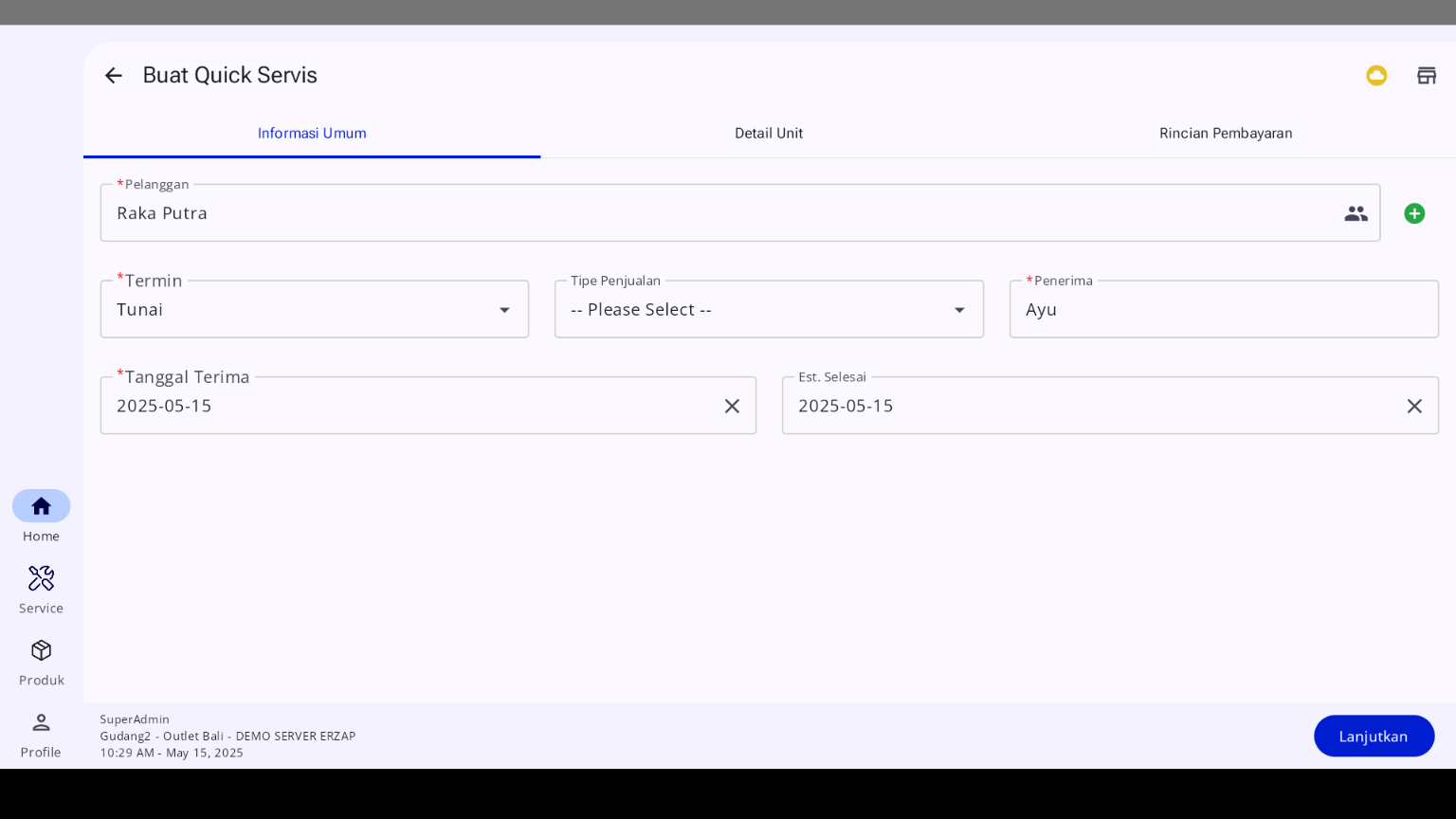
Task: Add new customer with green plus icon
Action: (x=1414, y=213)
